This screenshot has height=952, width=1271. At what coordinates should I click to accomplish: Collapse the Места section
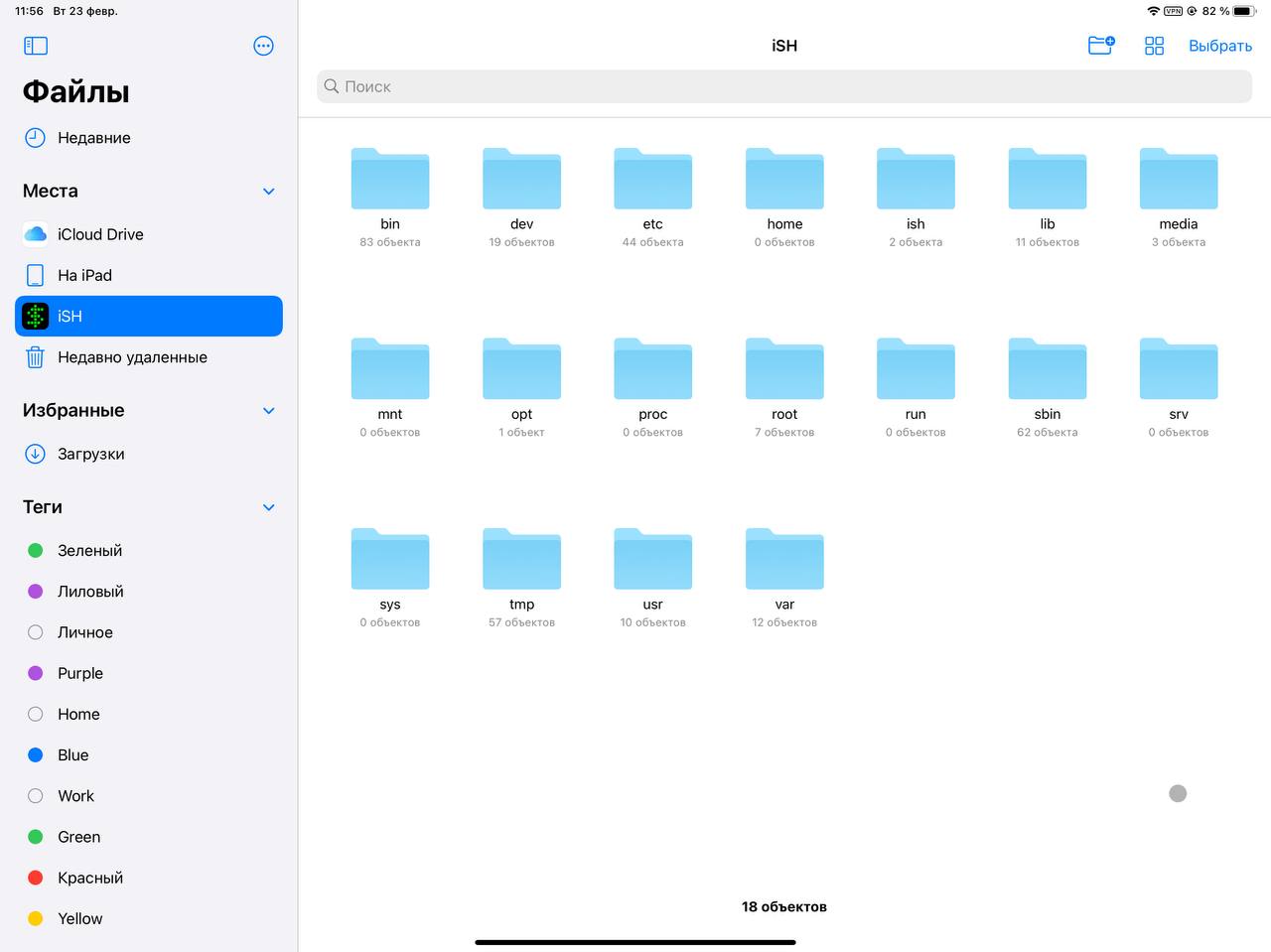point(268,191)
